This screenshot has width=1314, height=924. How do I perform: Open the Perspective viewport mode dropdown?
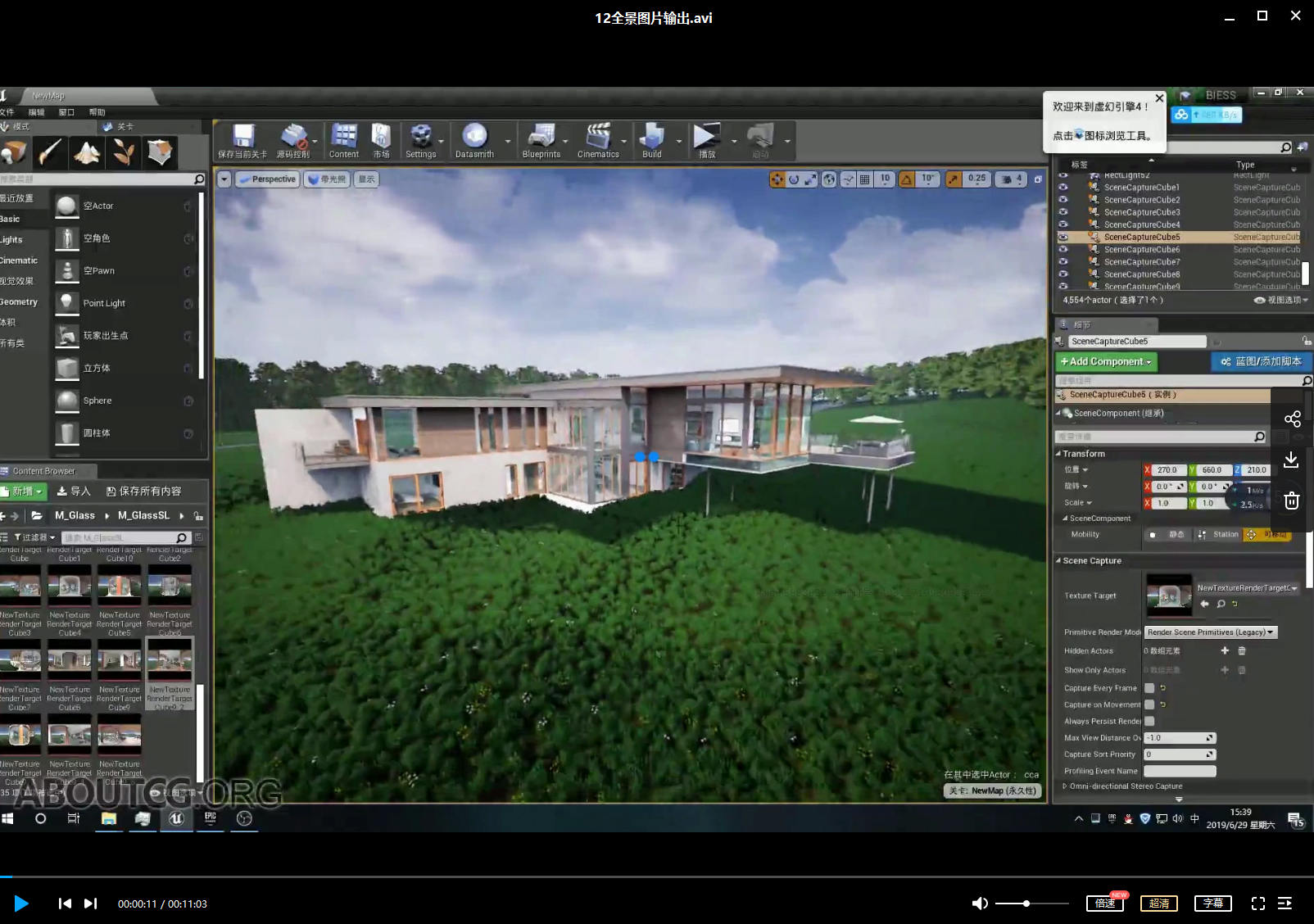(267, 179)
